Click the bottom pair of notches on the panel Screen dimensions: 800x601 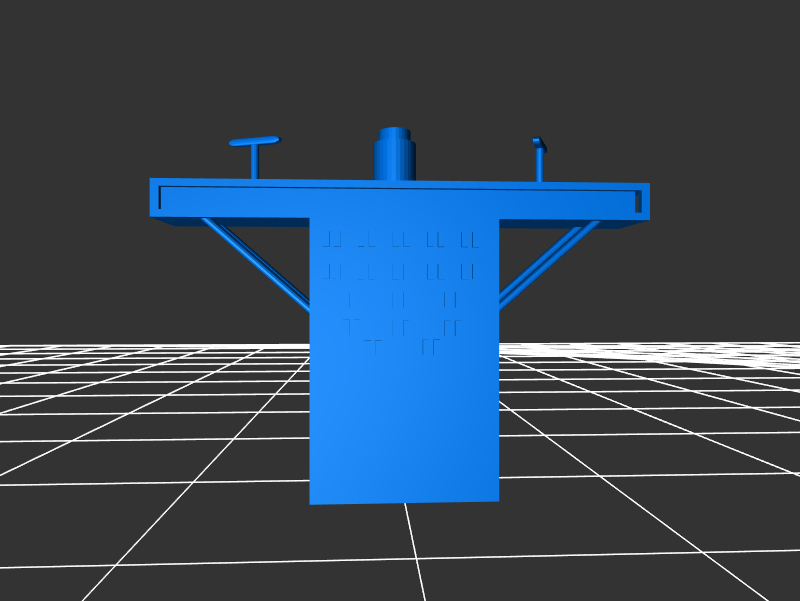(x=401, y=347)
